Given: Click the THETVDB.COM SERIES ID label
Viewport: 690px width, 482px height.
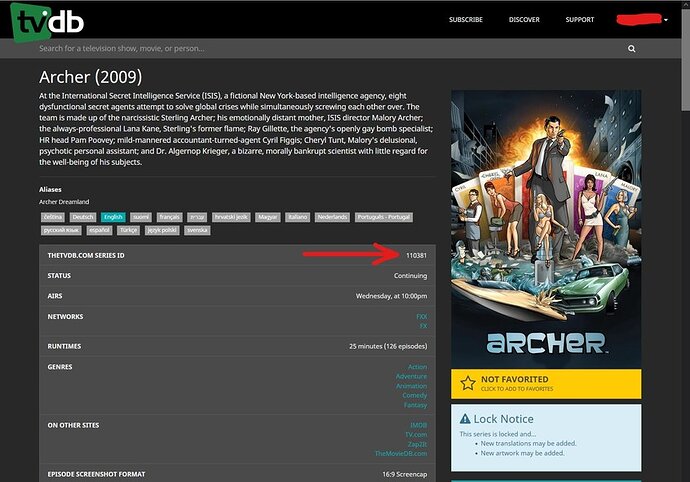Looking at the screenshot, I should (x=86, y=255).
